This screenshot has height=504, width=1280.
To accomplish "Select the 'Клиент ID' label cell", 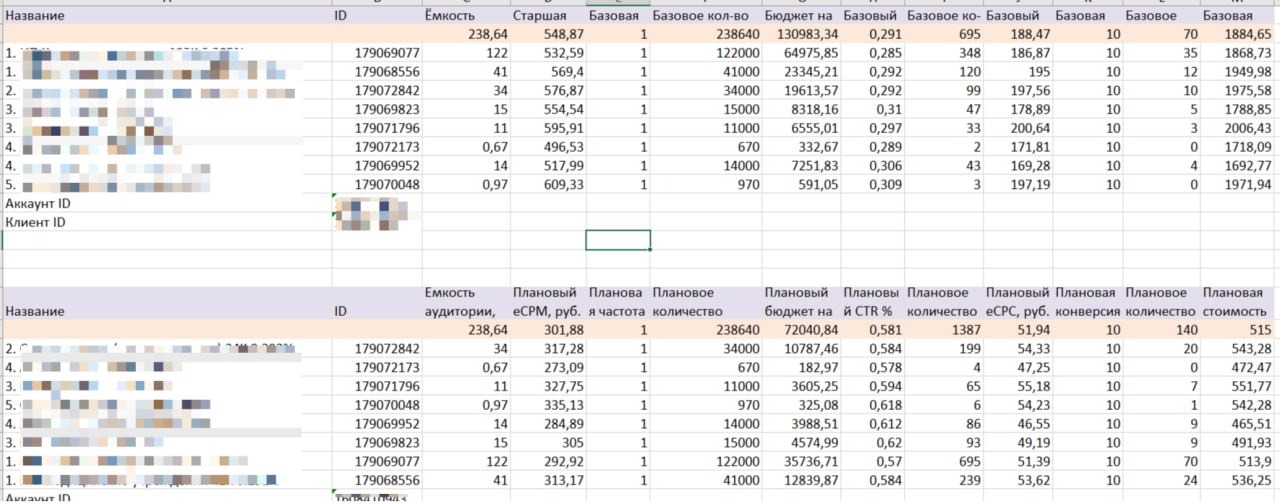I will click(x=35, y=222).
